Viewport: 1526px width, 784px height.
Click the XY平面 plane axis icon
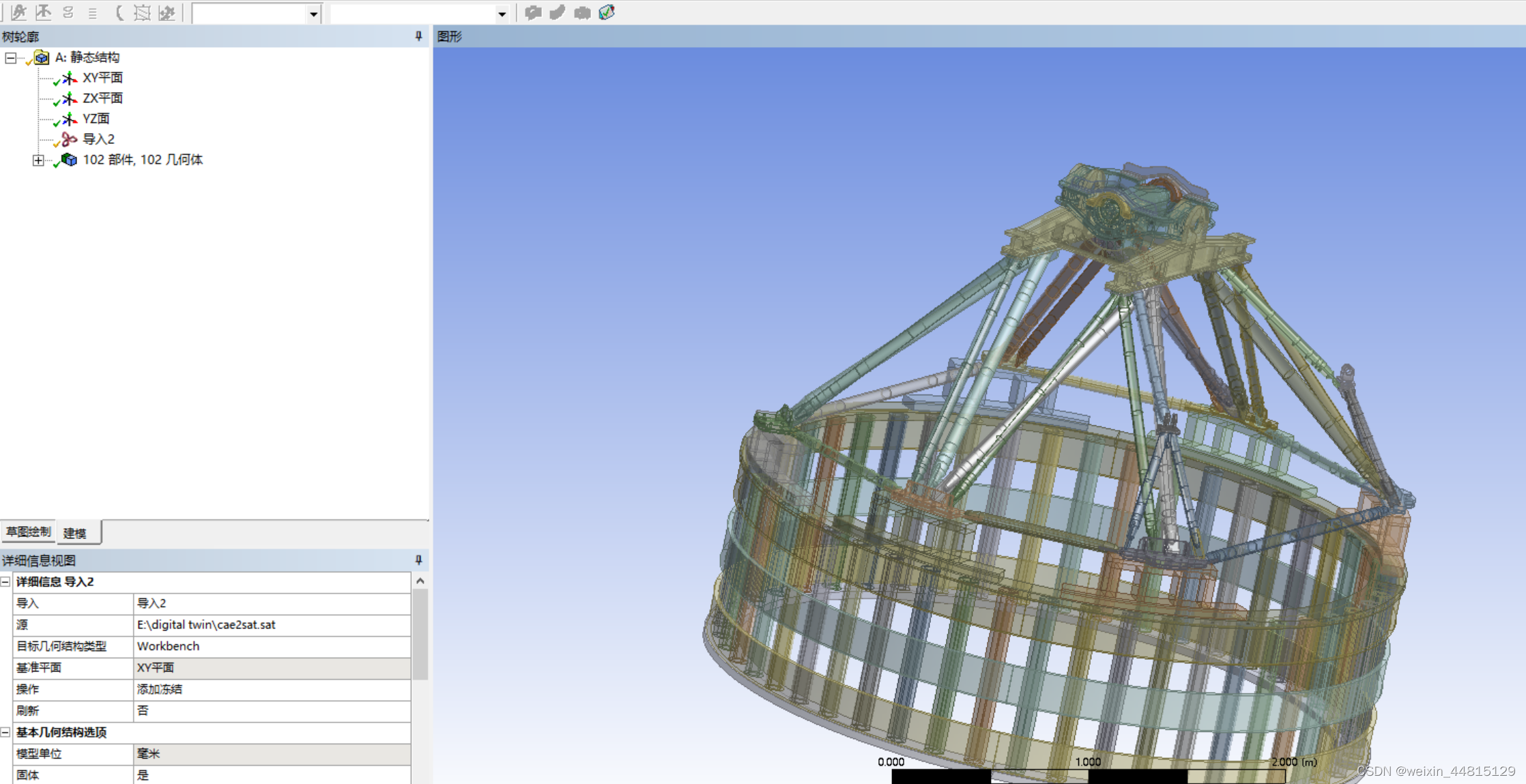[x=69, y=78]
